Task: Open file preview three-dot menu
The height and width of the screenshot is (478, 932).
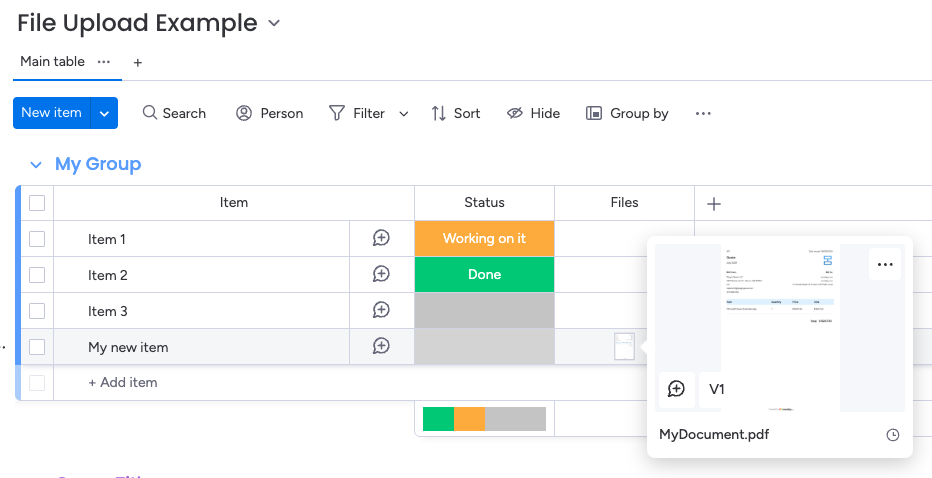Action: (x=884, y=265)
